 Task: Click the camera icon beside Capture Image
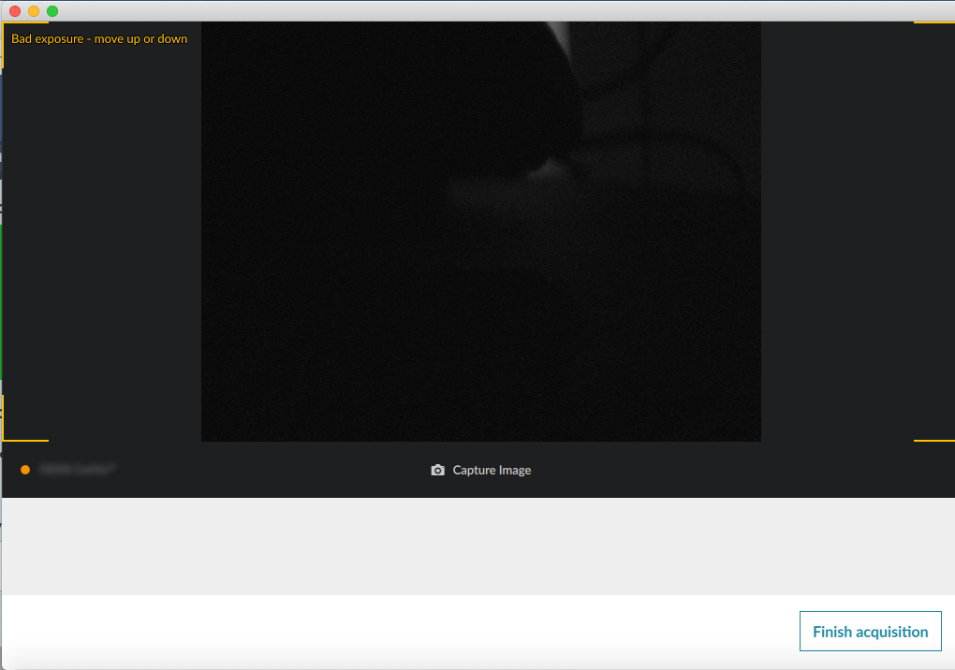[x=437, y=470]
